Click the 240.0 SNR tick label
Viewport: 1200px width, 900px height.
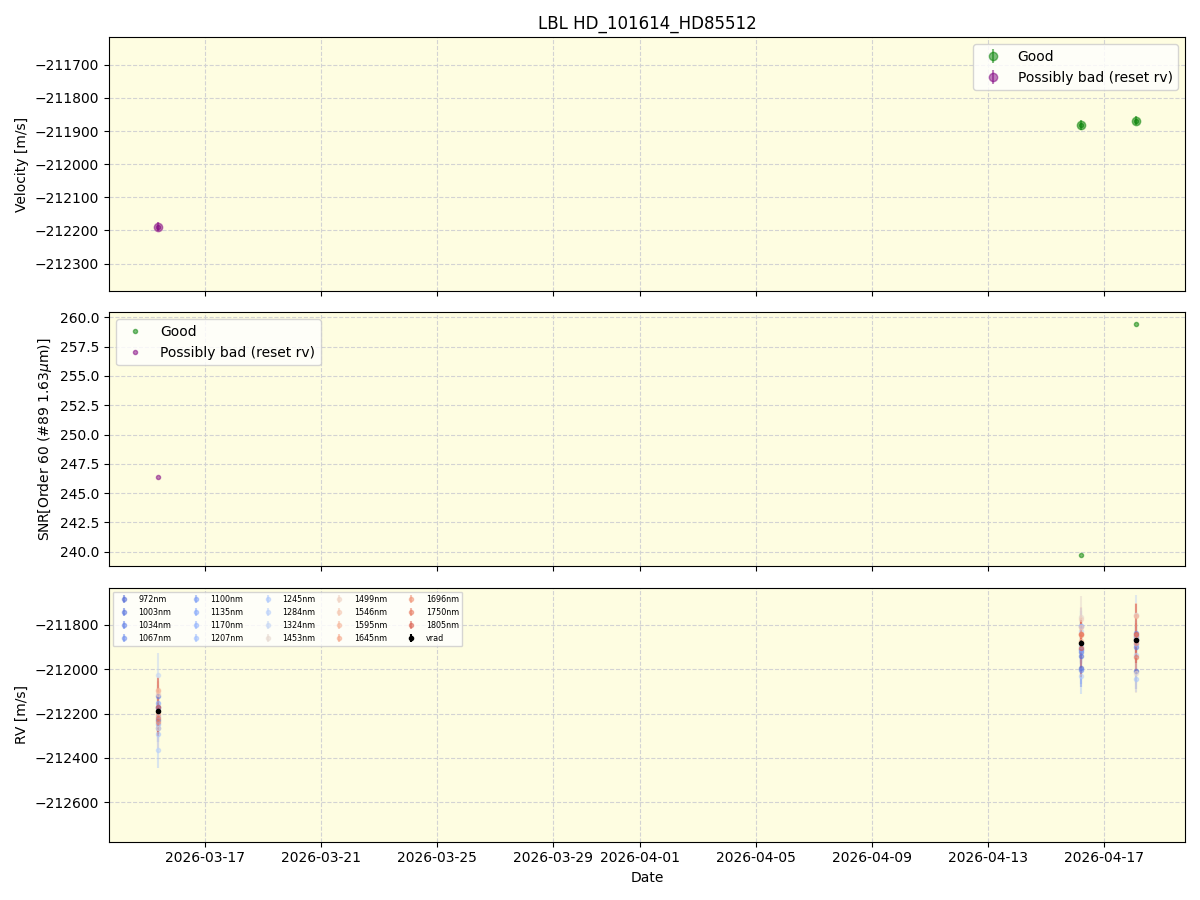coord(82,552)
